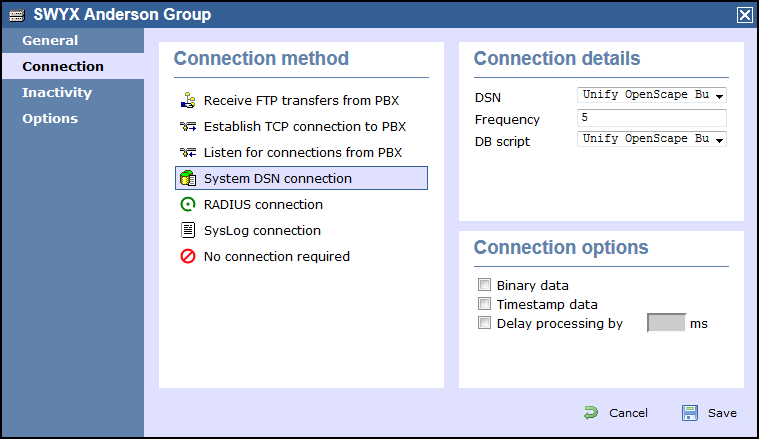This screenshot has height=439, width=759.
Task: Click the red No connection required icon
Action: (188, 256)
